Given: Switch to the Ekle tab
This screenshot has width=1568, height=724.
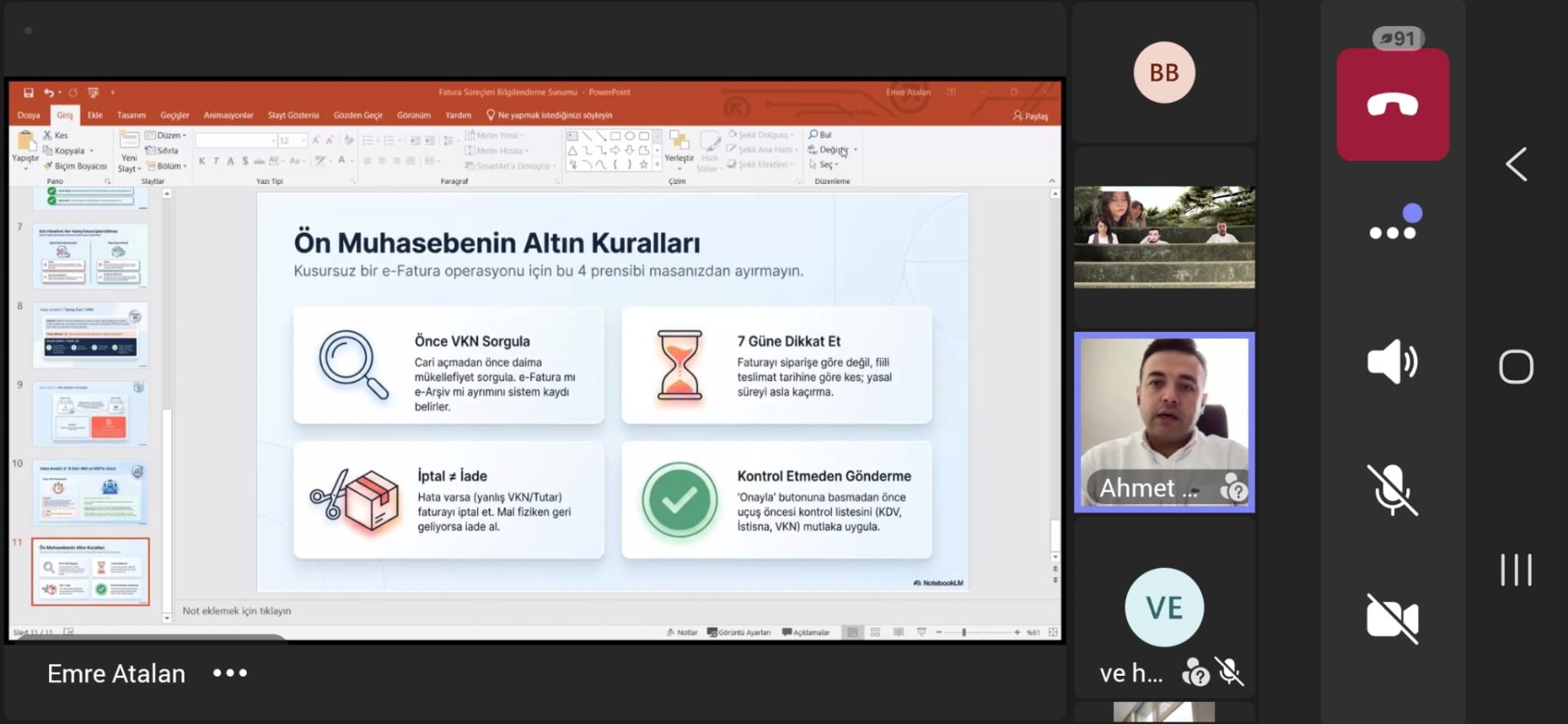Looking at the screenshot, I should click(96, 115).
